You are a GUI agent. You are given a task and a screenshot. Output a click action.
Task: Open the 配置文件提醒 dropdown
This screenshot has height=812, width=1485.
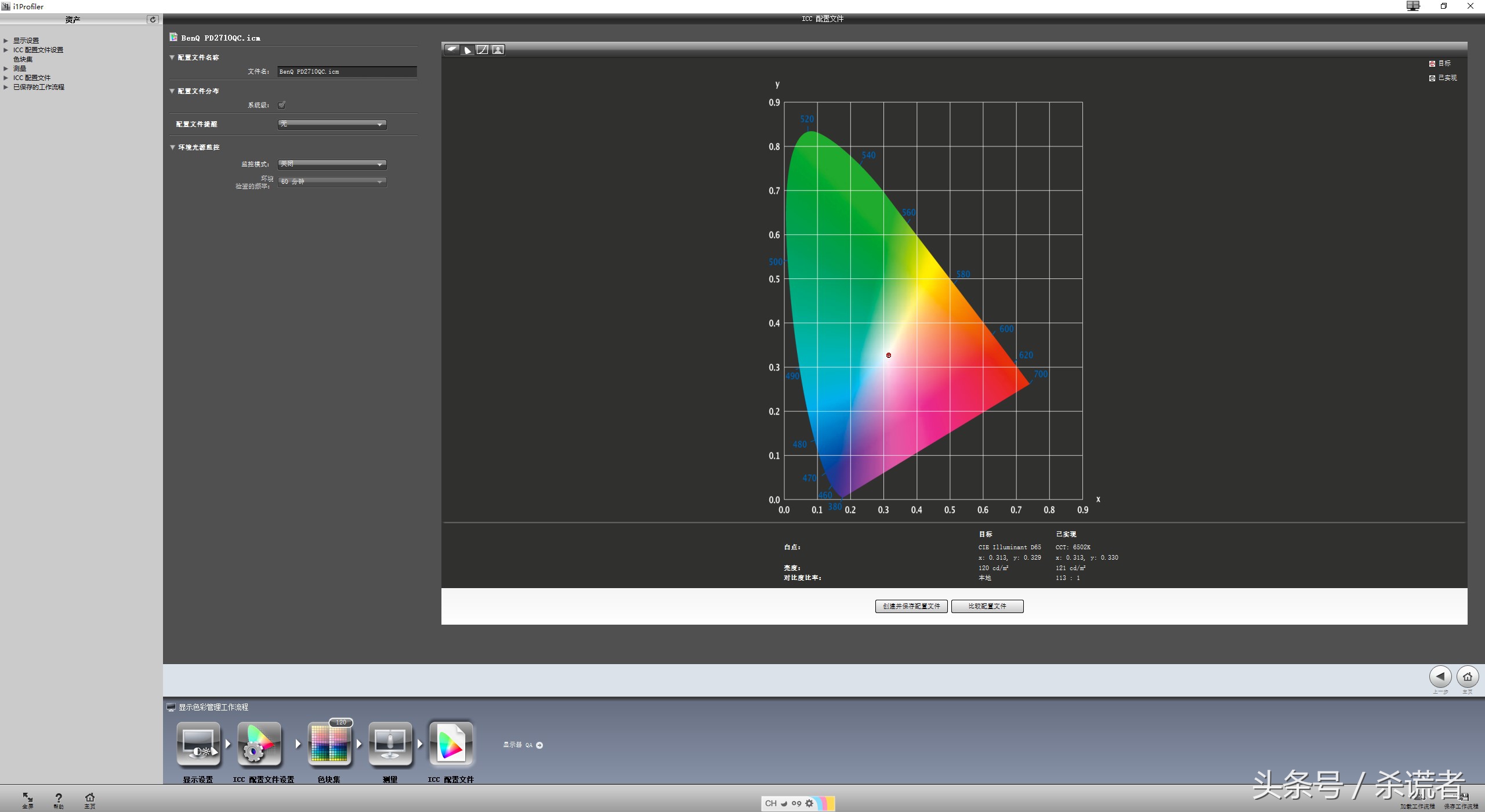tap(332, 124)
